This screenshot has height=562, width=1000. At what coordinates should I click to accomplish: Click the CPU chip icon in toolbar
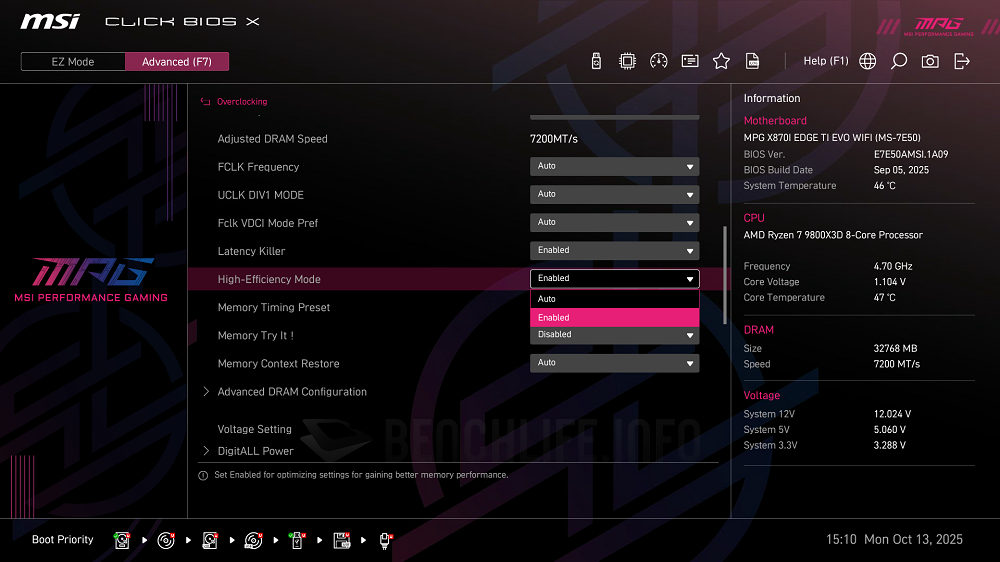(627, 61)
